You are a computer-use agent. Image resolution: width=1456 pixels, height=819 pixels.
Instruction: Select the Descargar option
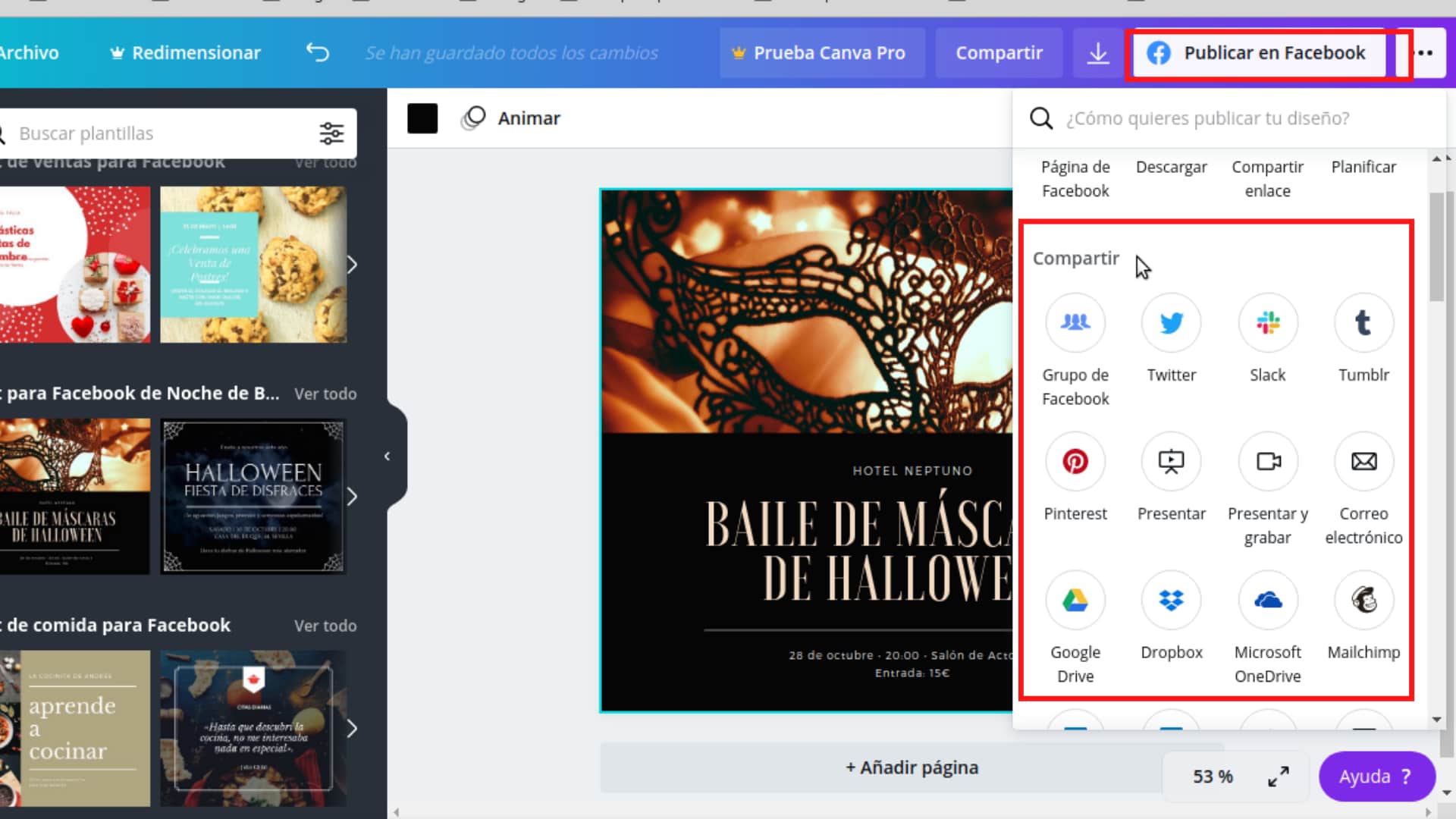1171,167
